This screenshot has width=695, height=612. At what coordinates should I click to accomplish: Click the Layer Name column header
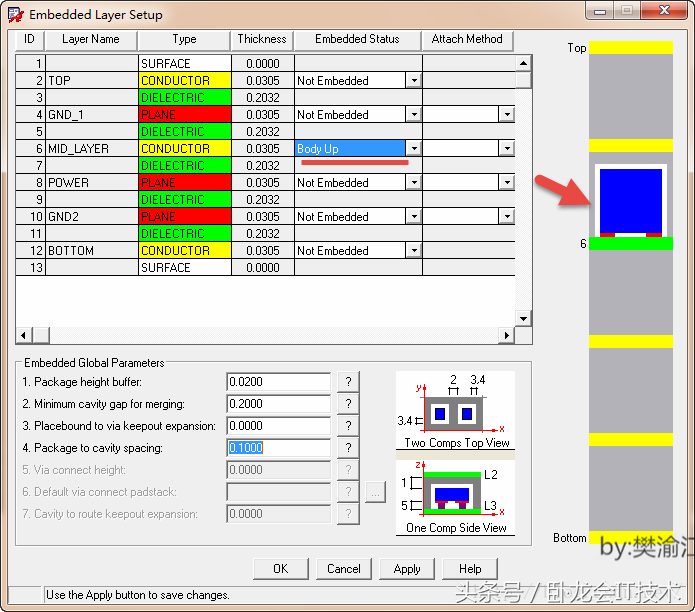click(91, 40)
